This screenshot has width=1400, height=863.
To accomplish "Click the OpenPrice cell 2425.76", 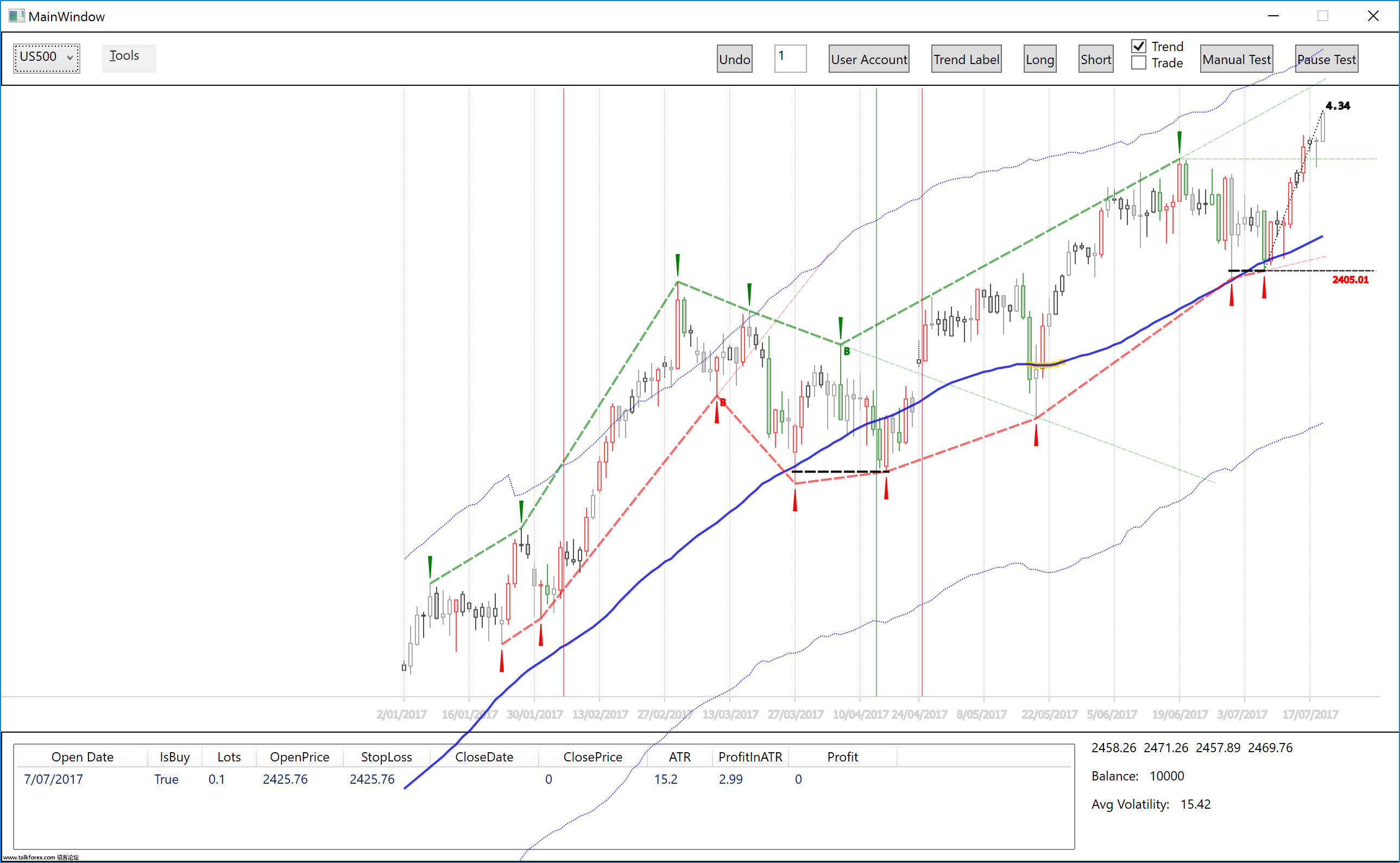I will click(285, 779).
